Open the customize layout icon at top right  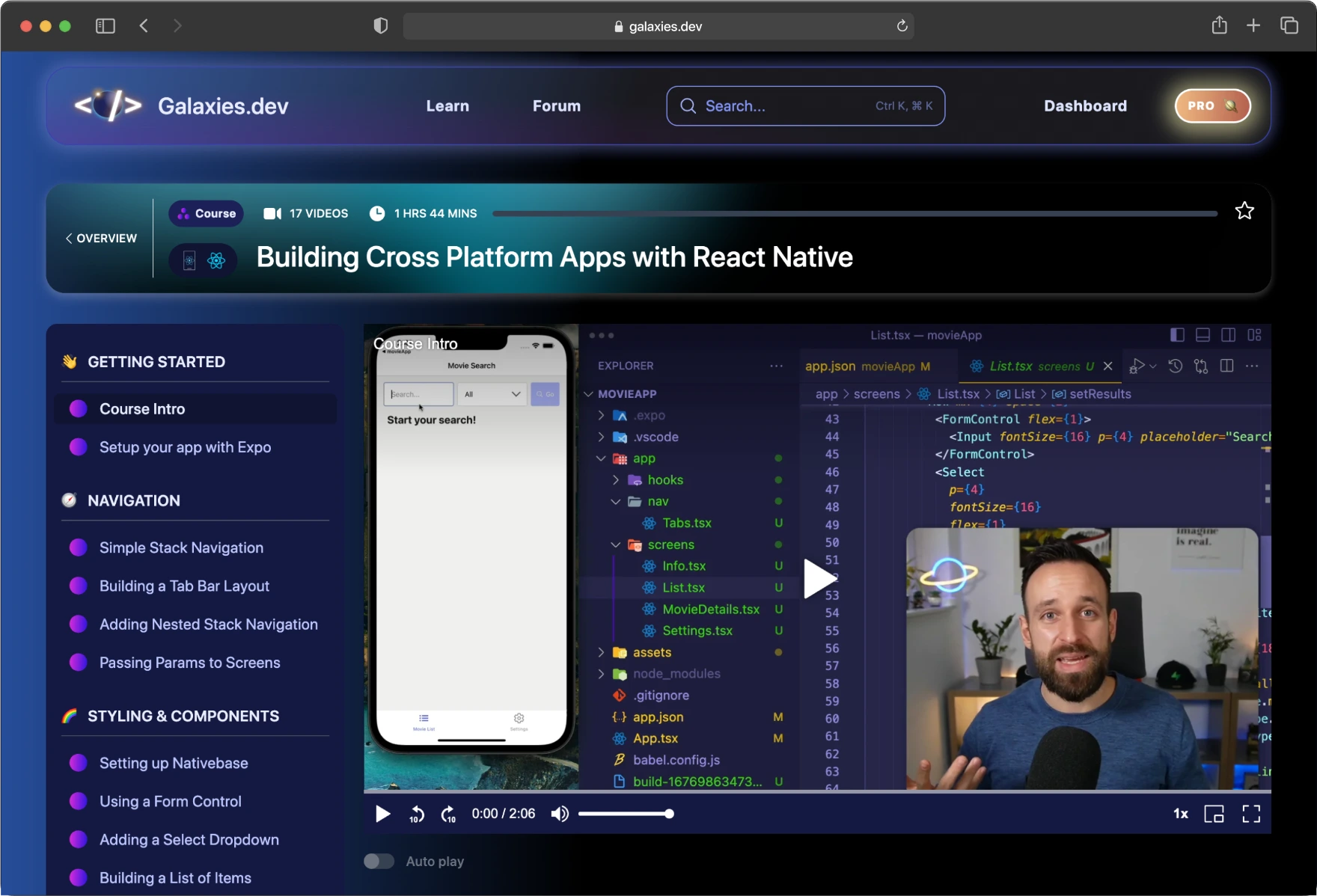(x=1255, y=334)
